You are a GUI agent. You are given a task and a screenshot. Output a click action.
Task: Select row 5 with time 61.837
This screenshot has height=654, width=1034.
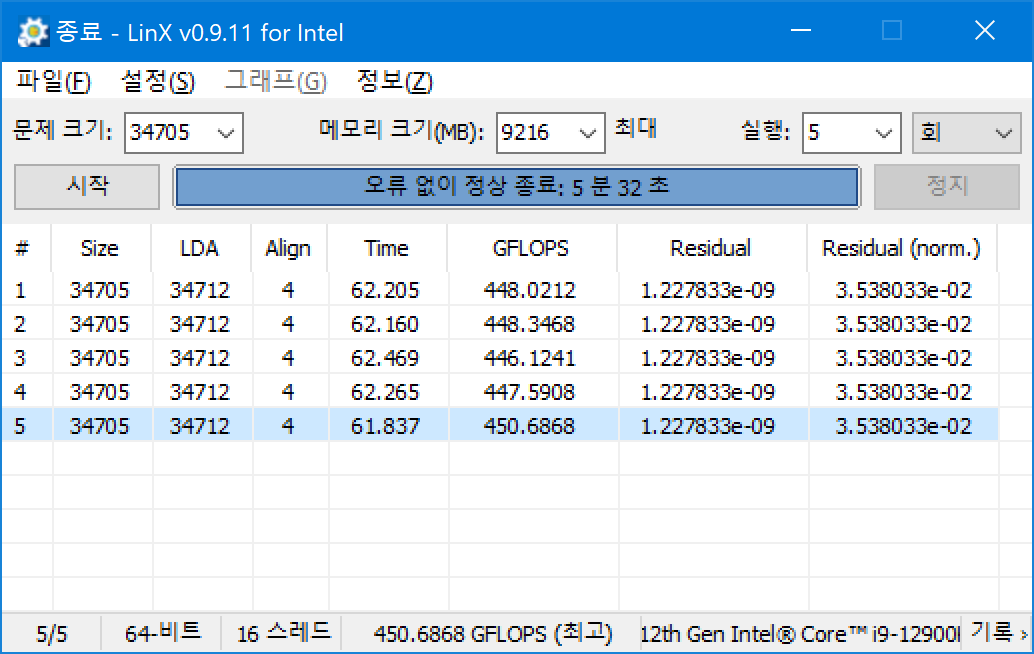point(500,426)
